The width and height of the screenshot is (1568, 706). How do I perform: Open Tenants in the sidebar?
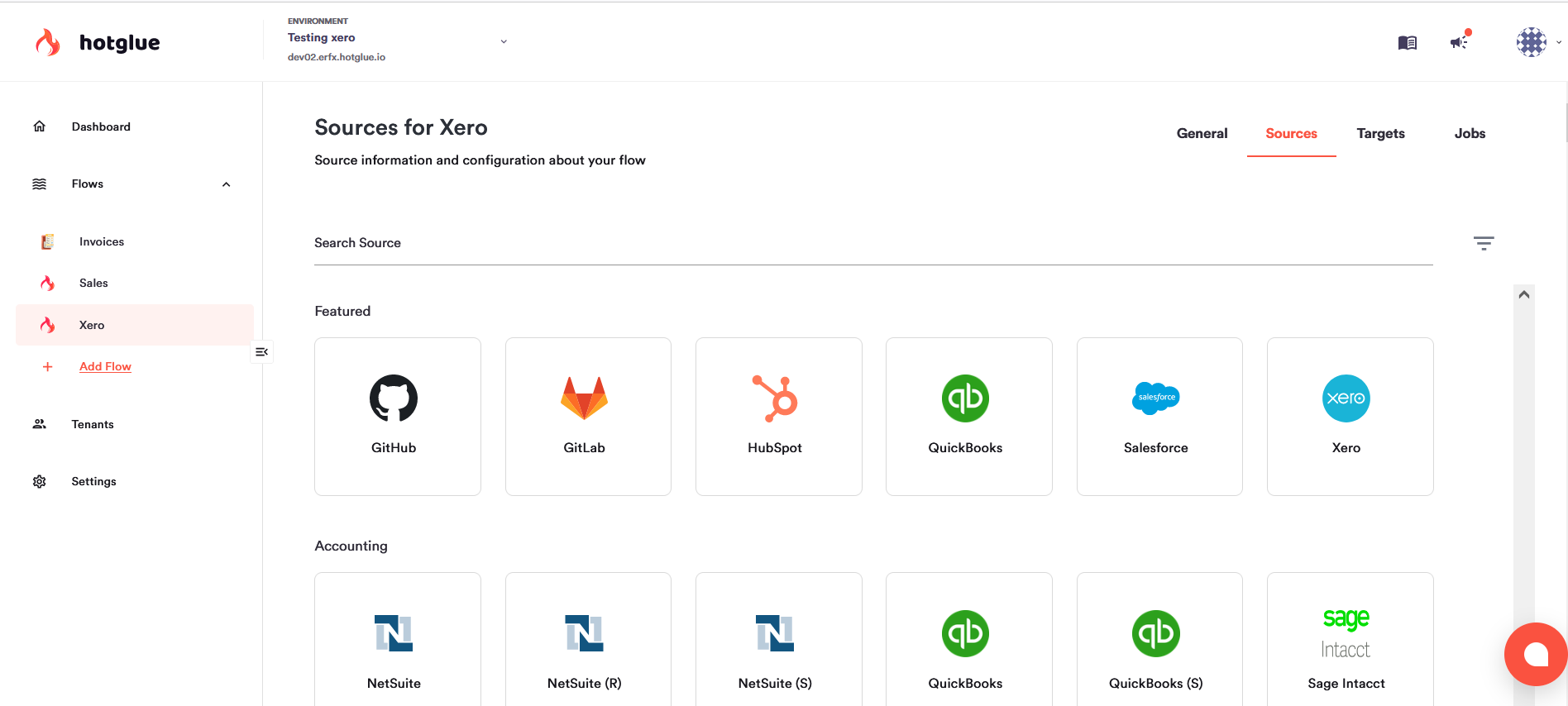[x=93, y=424]
